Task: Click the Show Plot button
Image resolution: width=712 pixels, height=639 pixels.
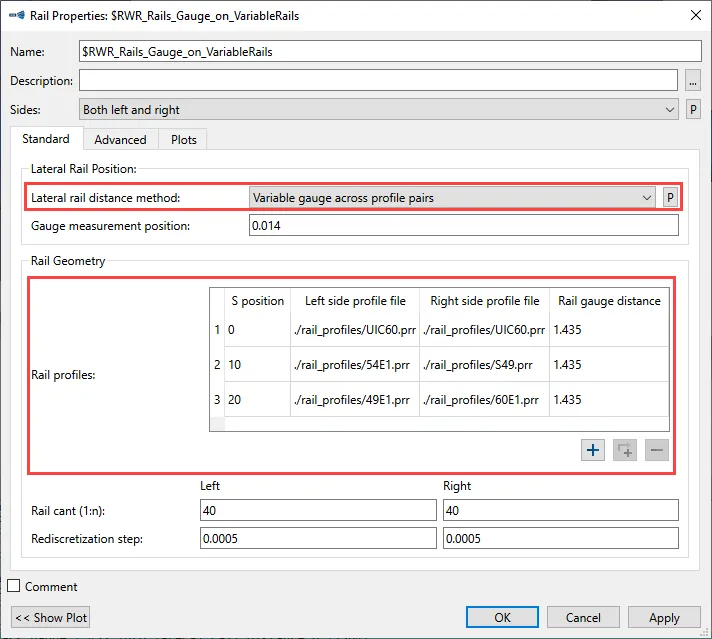Action: (52, 618)
